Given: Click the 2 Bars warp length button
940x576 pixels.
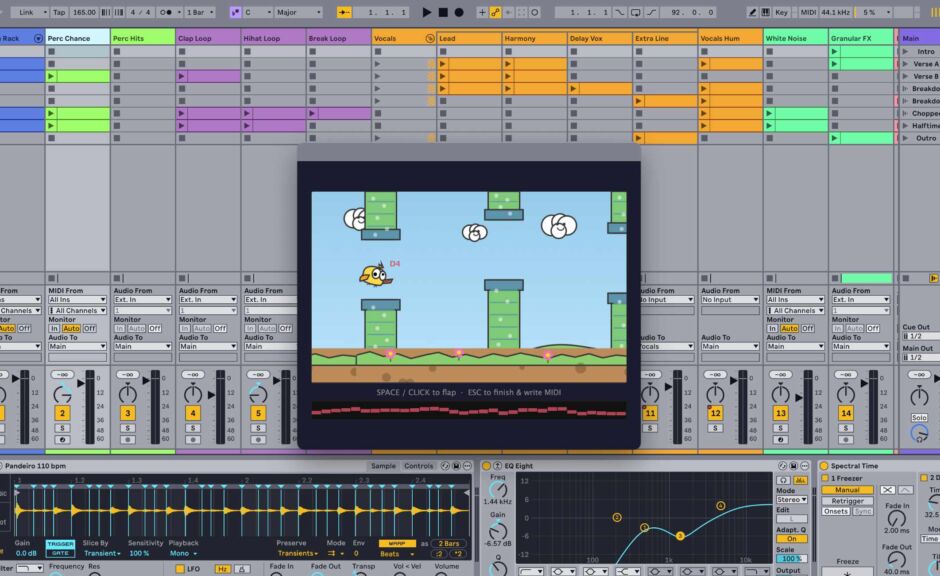Looking at the screenshot, I should [x=449, y=544].
